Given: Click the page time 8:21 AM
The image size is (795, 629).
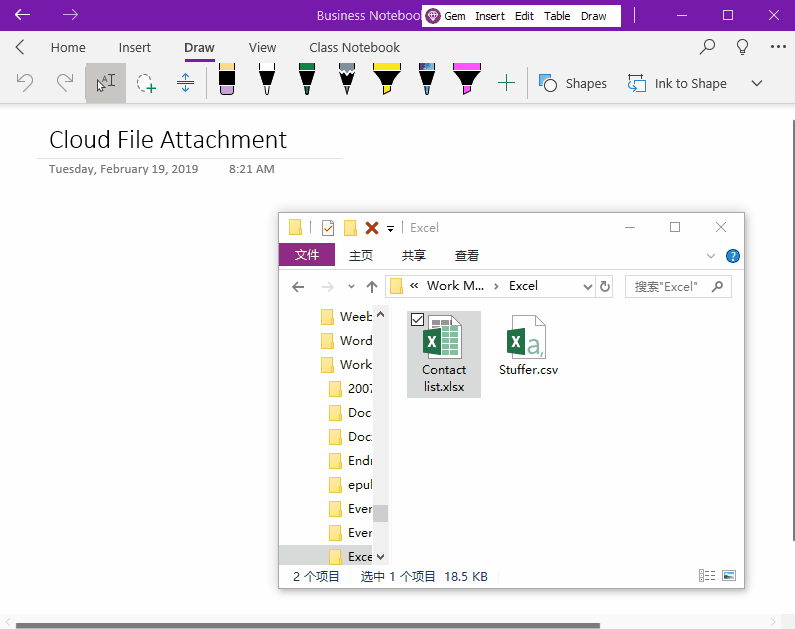Looking at the screenshot, I should [x=251, y=169].
